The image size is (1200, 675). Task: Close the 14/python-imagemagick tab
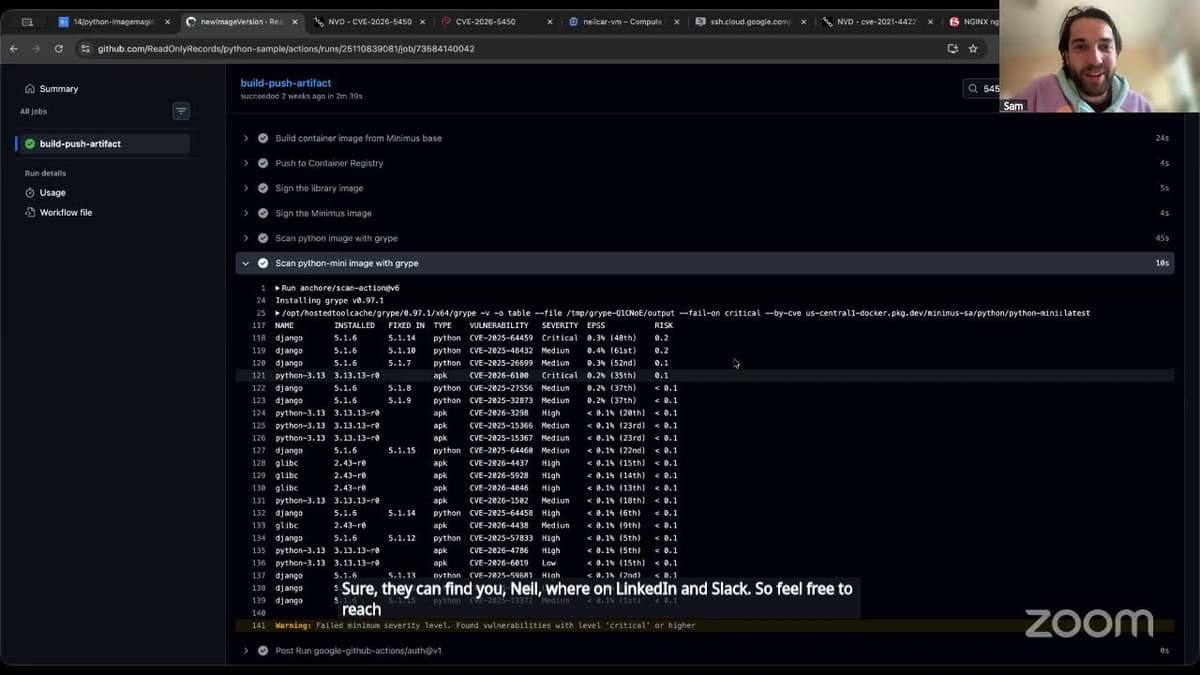(x=166, y=21)
